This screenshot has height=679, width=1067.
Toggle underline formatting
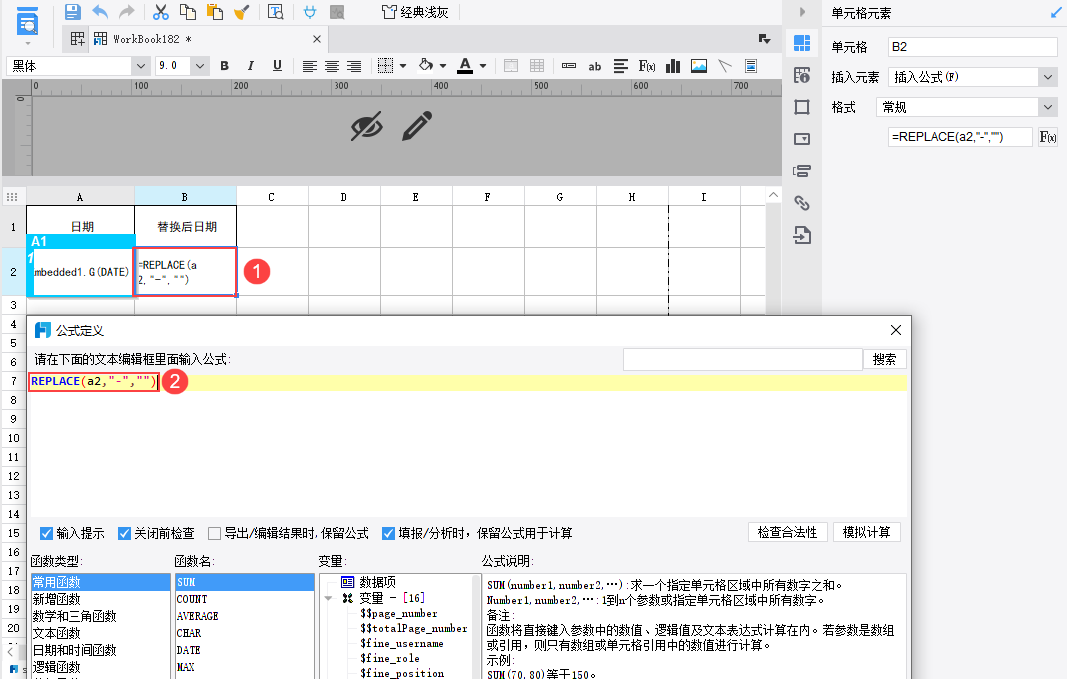277,66
